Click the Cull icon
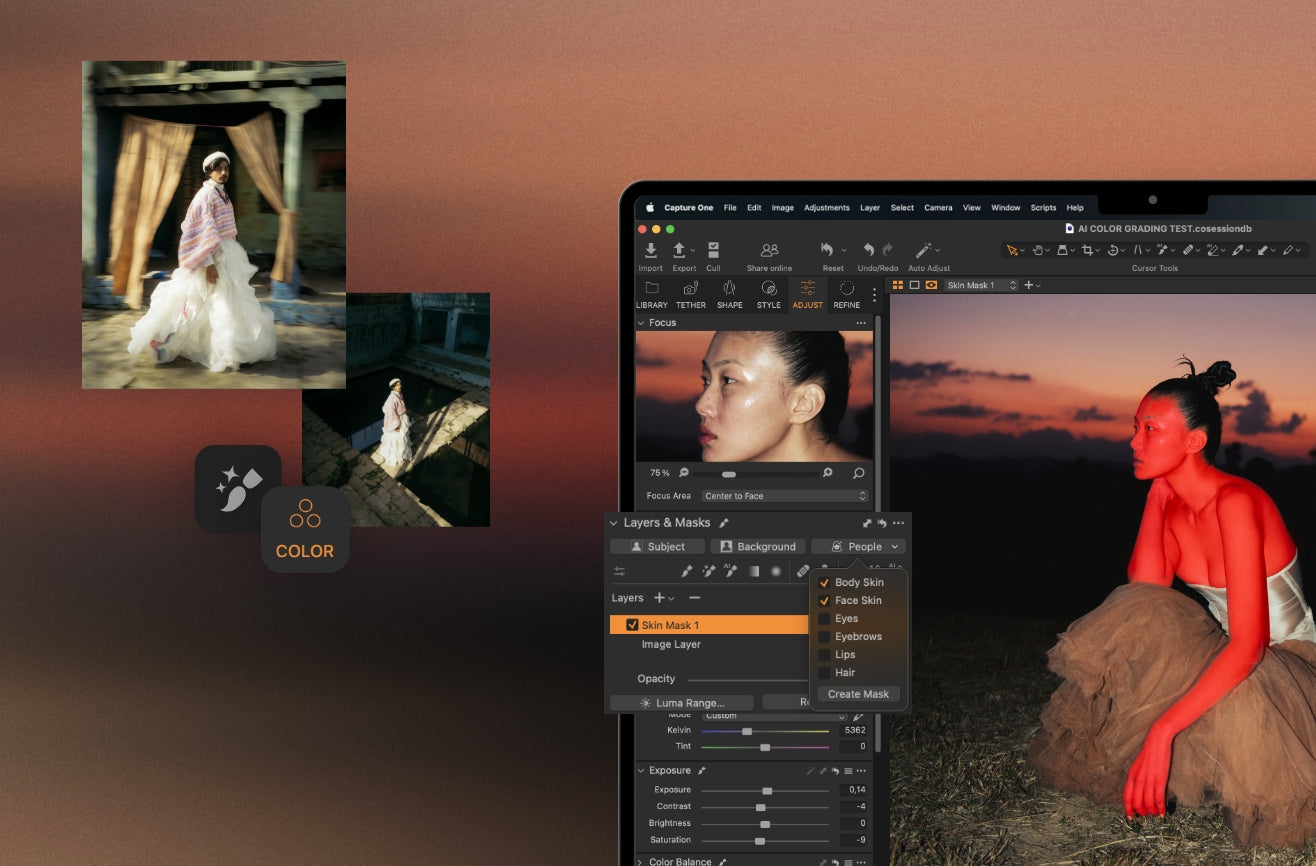The image size is (1316, 866). 713,251
